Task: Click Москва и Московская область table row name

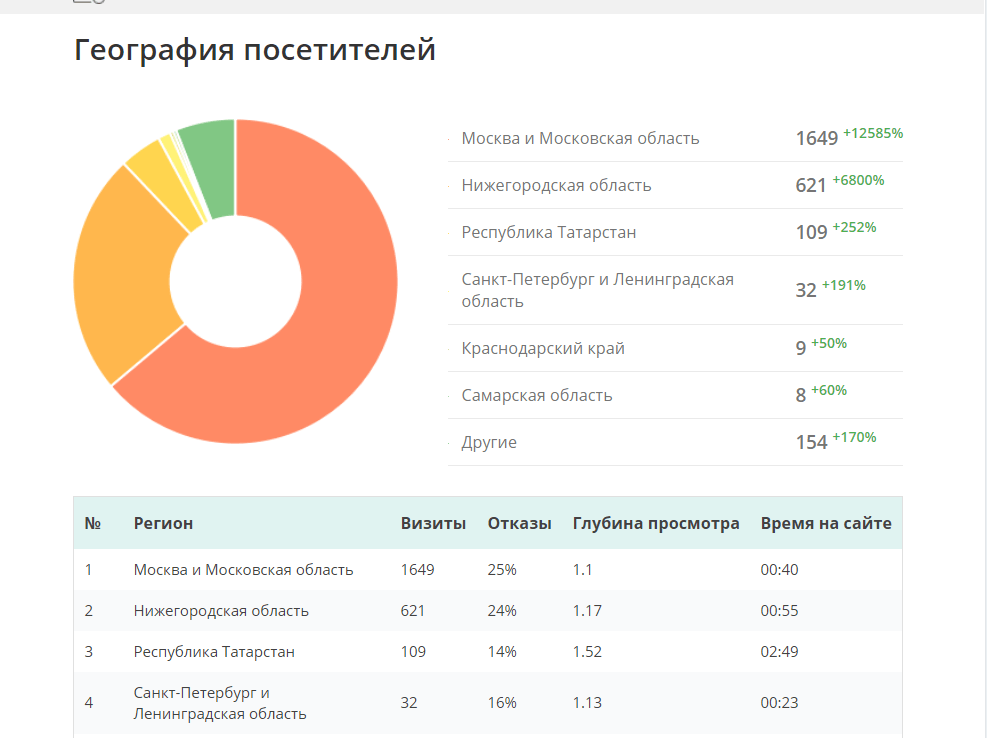Action: point(243,570)
